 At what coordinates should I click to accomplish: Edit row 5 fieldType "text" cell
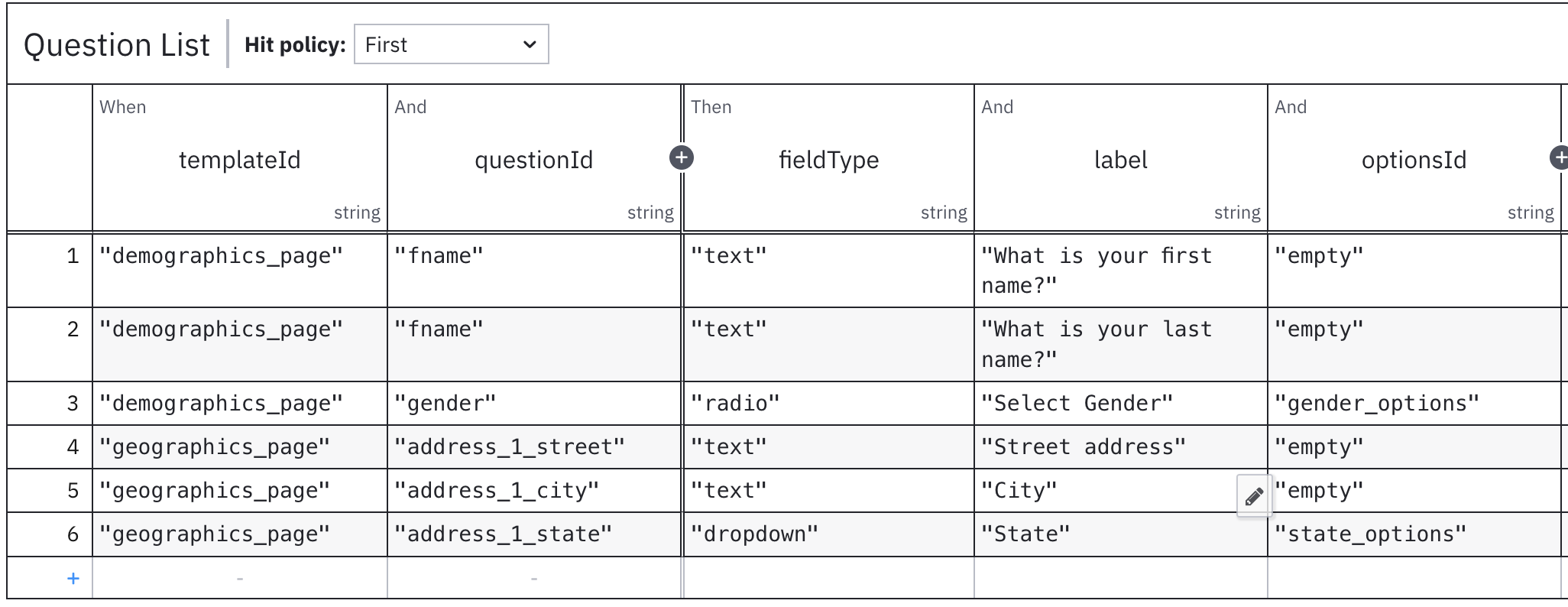[829, 490]
